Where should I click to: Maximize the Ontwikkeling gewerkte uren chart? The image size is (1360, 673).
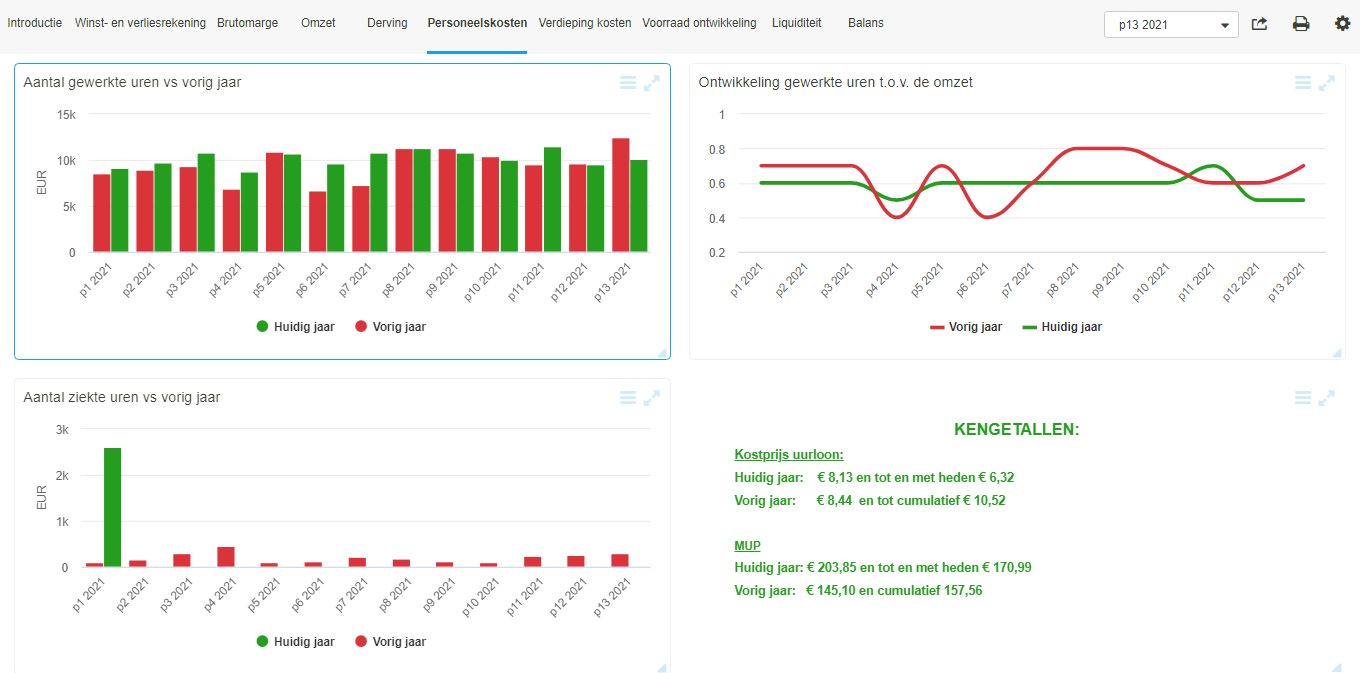point(1327,83)
